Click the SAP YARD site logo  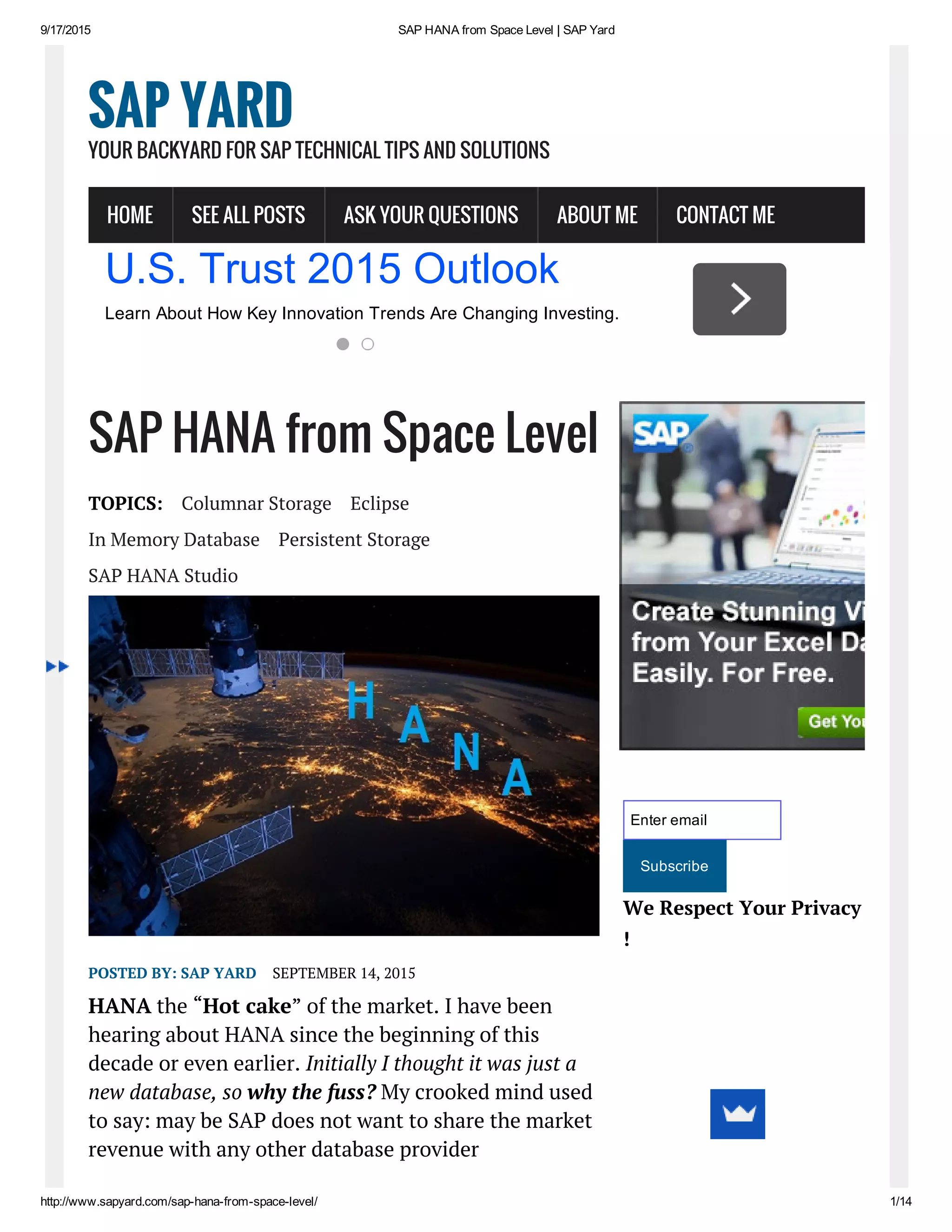coord(190,104)
